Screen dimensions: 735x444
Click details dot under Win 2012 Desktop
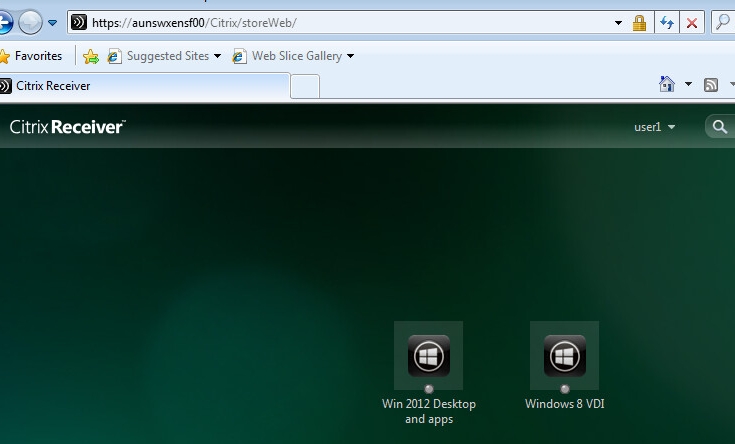[428, 389]
